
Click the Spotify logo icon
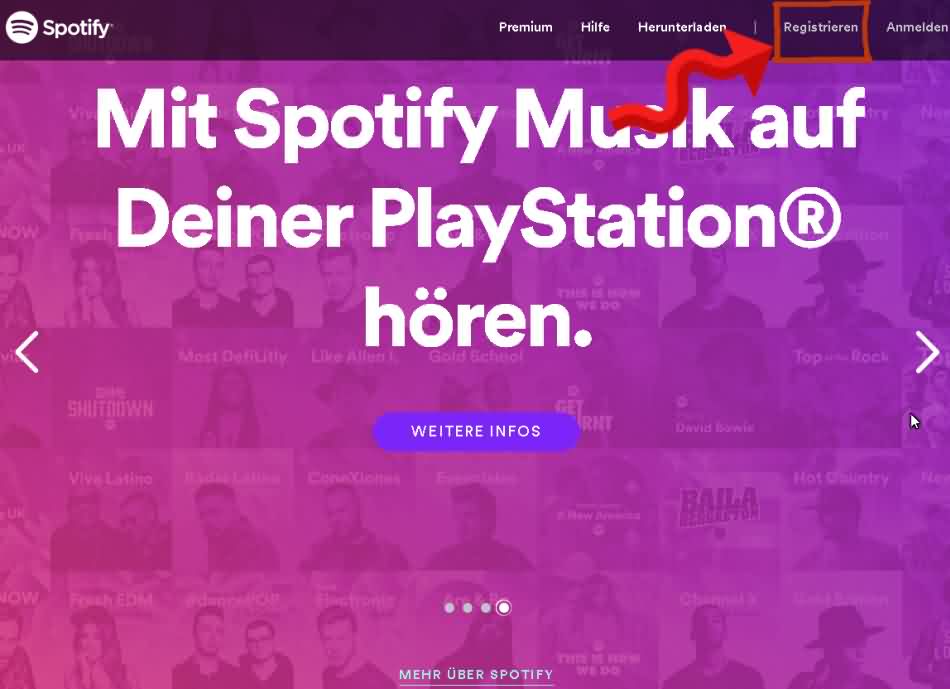click(22, 27)
